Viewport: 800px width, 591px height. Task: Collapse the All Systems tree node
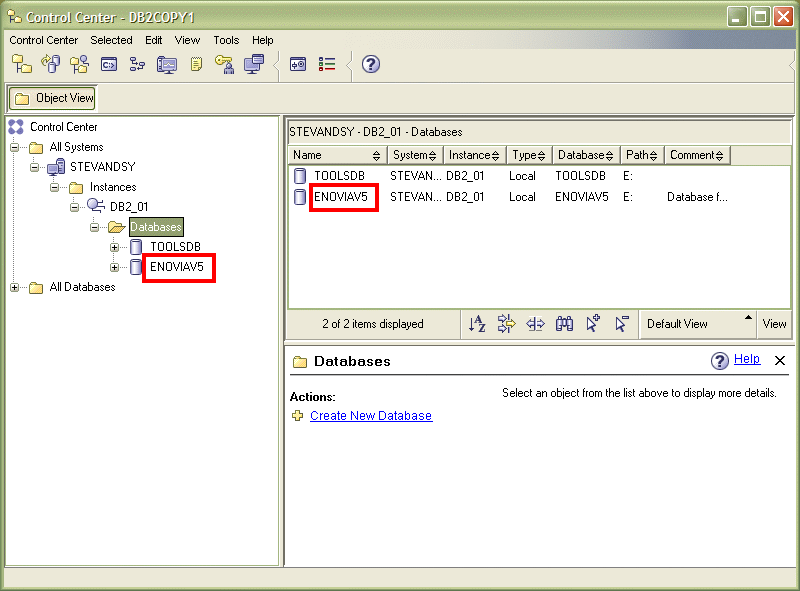(14, 147)
